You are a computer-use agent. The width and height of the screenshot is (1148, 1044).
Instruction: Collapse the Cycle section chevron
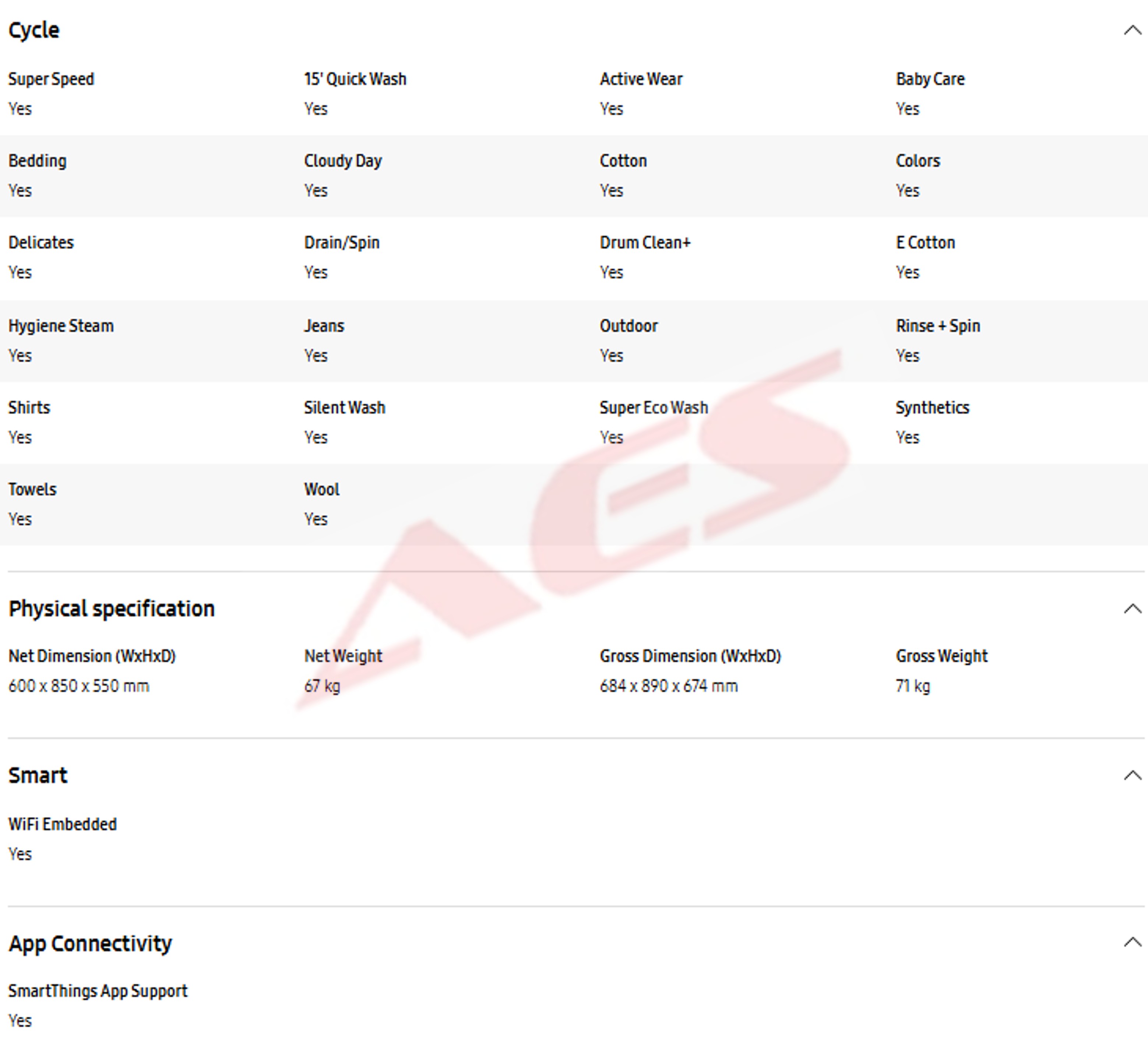point(1132,30)
